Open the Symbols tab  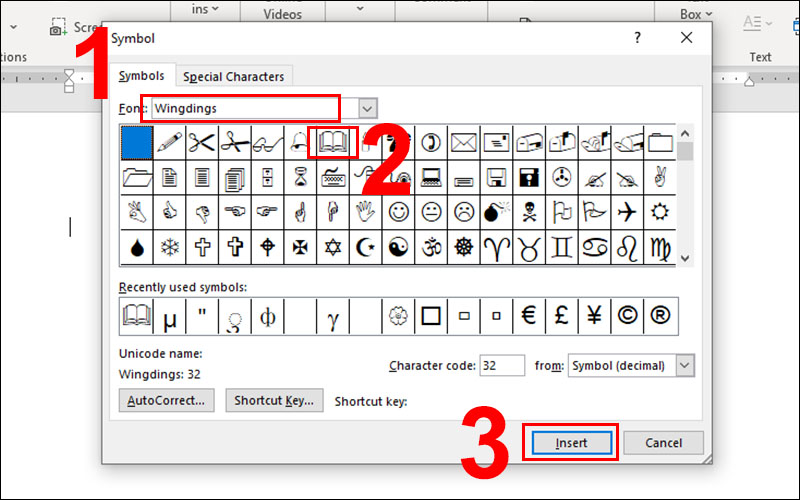click(x=141, y=76)
